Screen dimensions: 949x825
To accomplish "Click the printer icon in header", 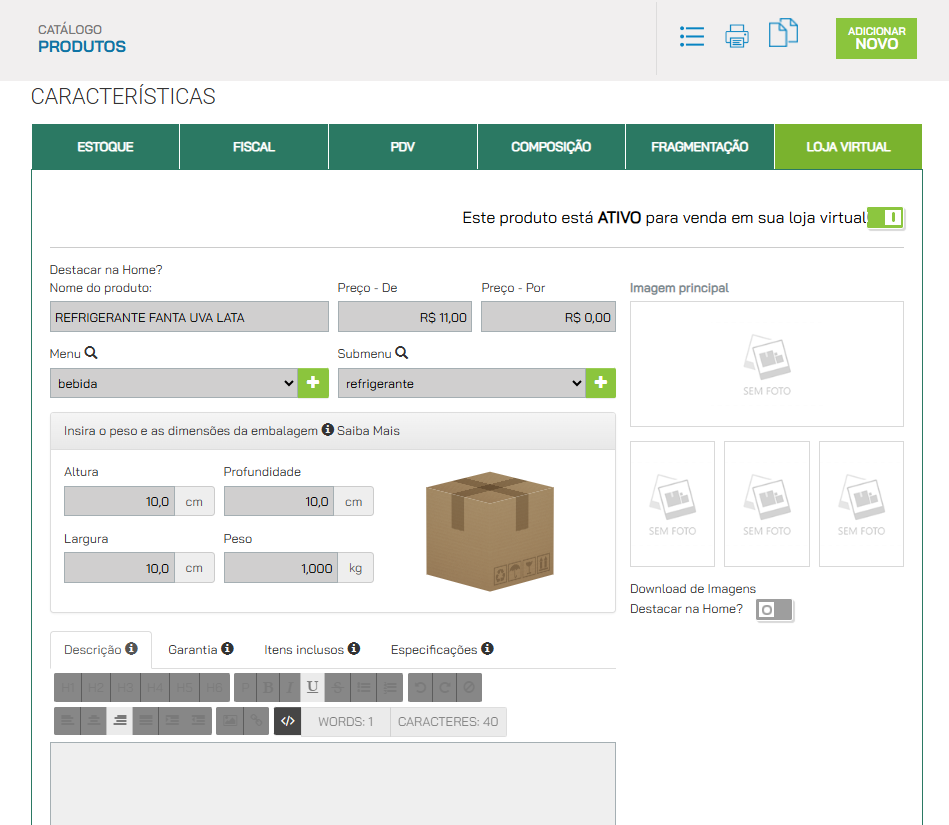I will 737,38.
